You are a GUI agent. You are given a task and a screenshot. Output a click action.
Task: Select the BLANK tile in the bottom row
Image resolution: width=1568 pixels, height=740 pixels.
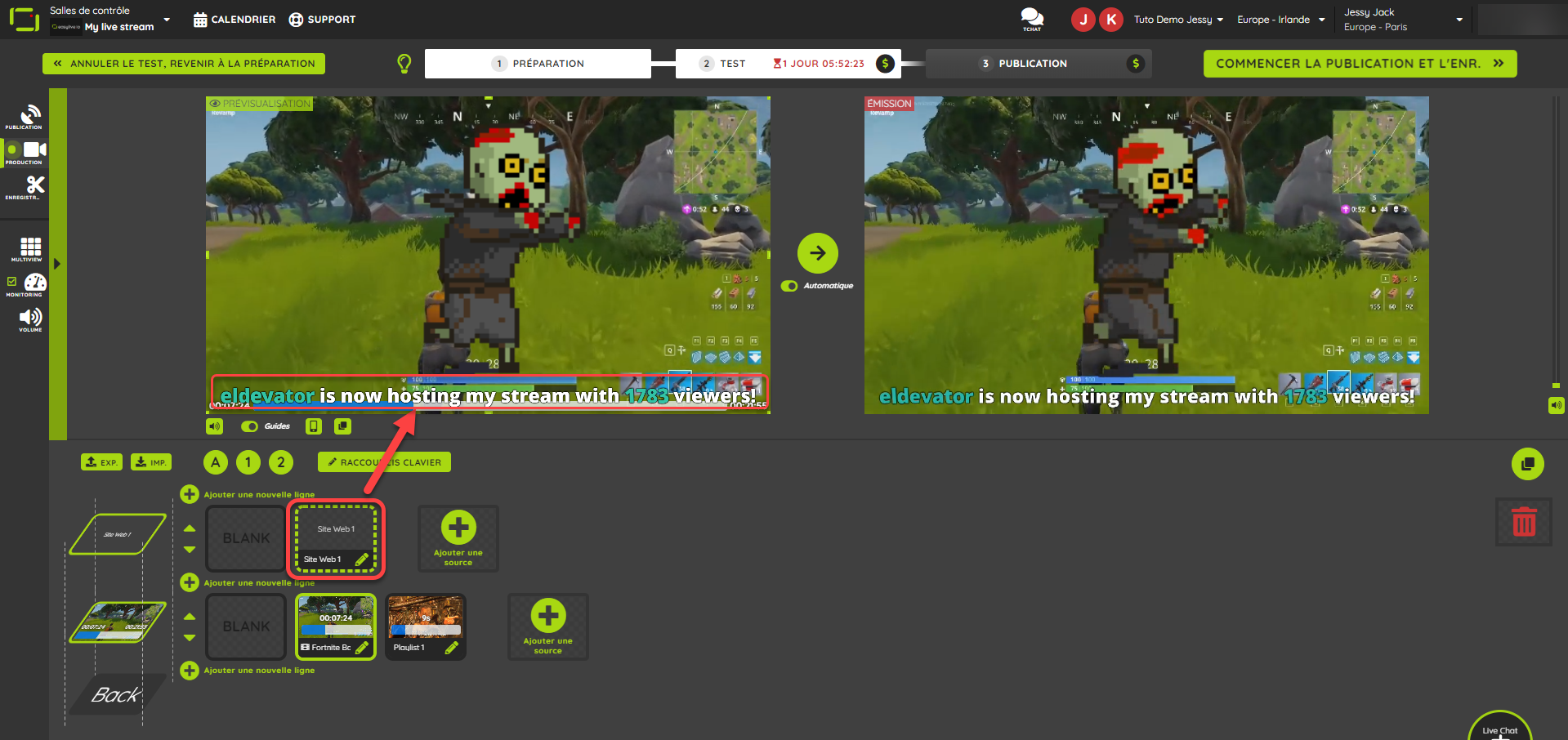246,626
